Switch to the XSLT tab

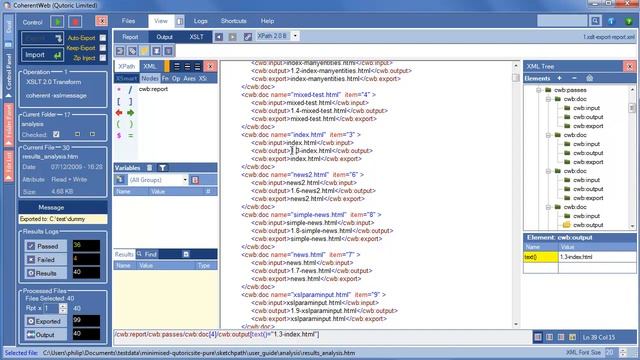click(x=196, y=37)
